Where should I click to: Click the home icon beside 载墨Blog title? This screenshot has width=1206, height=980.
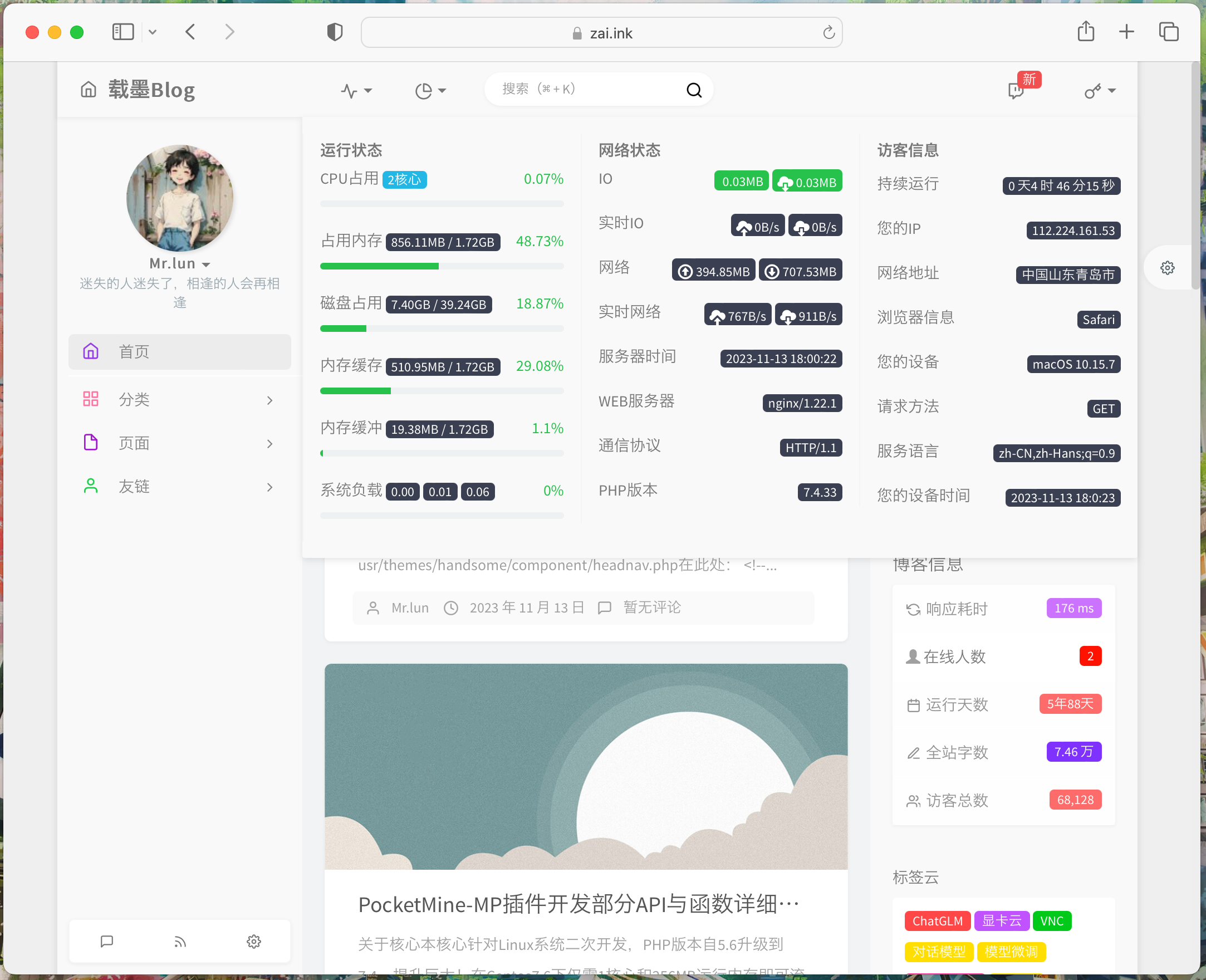[x=88, y=89]
